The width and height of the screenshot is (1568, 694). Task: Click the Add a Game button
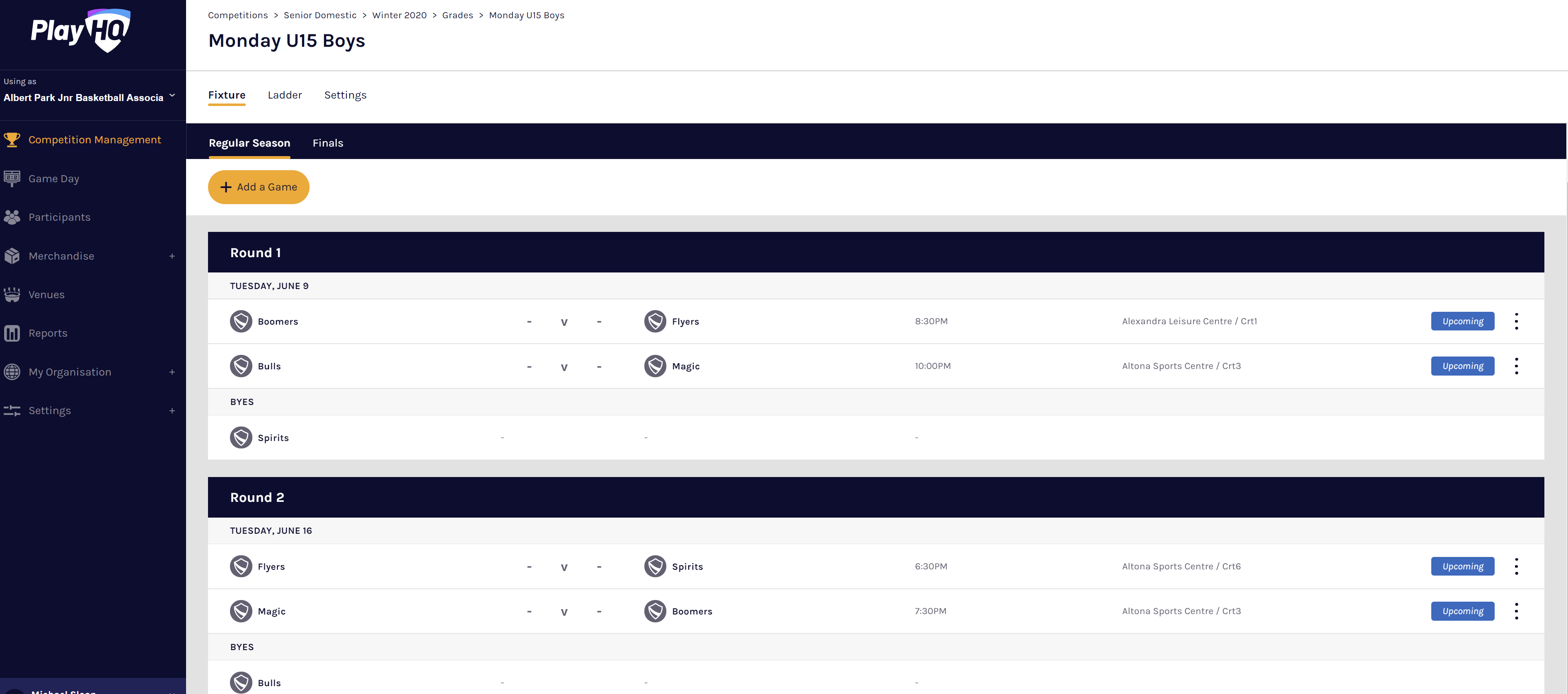coord(259,187)
